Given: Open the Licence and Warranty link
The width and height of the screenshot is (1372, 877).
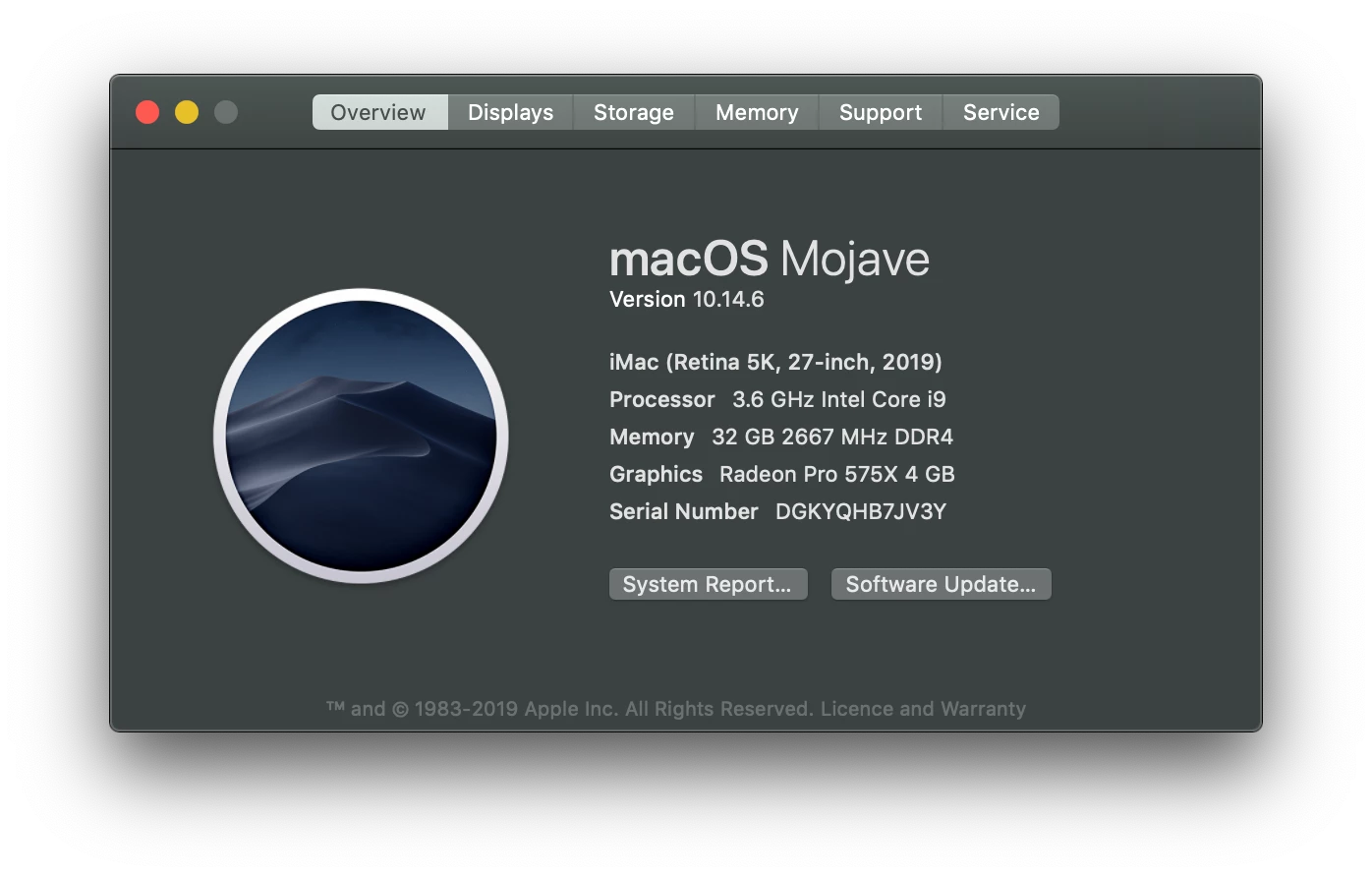Looking at the screenshot, I should [x=923, y=709].
